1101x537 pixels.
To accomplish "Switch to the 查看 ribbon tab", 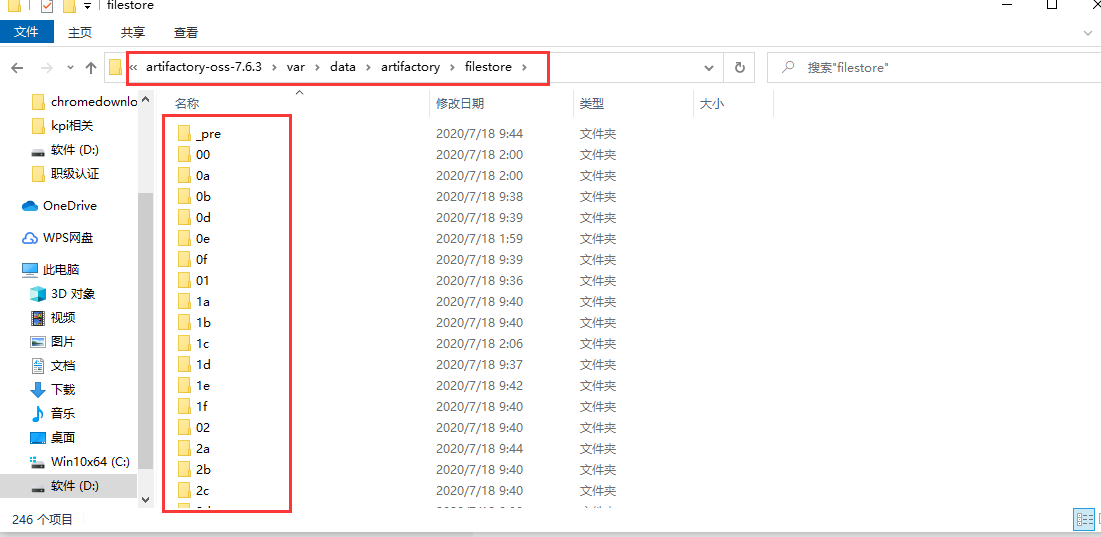I will (x=186, y=32).
